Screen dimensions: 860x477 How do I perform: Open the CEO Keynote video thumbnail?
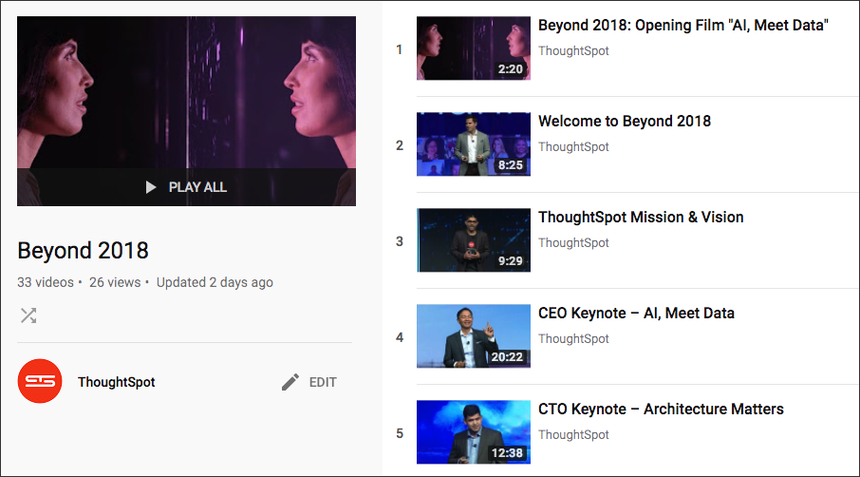[x=473, y=336]
